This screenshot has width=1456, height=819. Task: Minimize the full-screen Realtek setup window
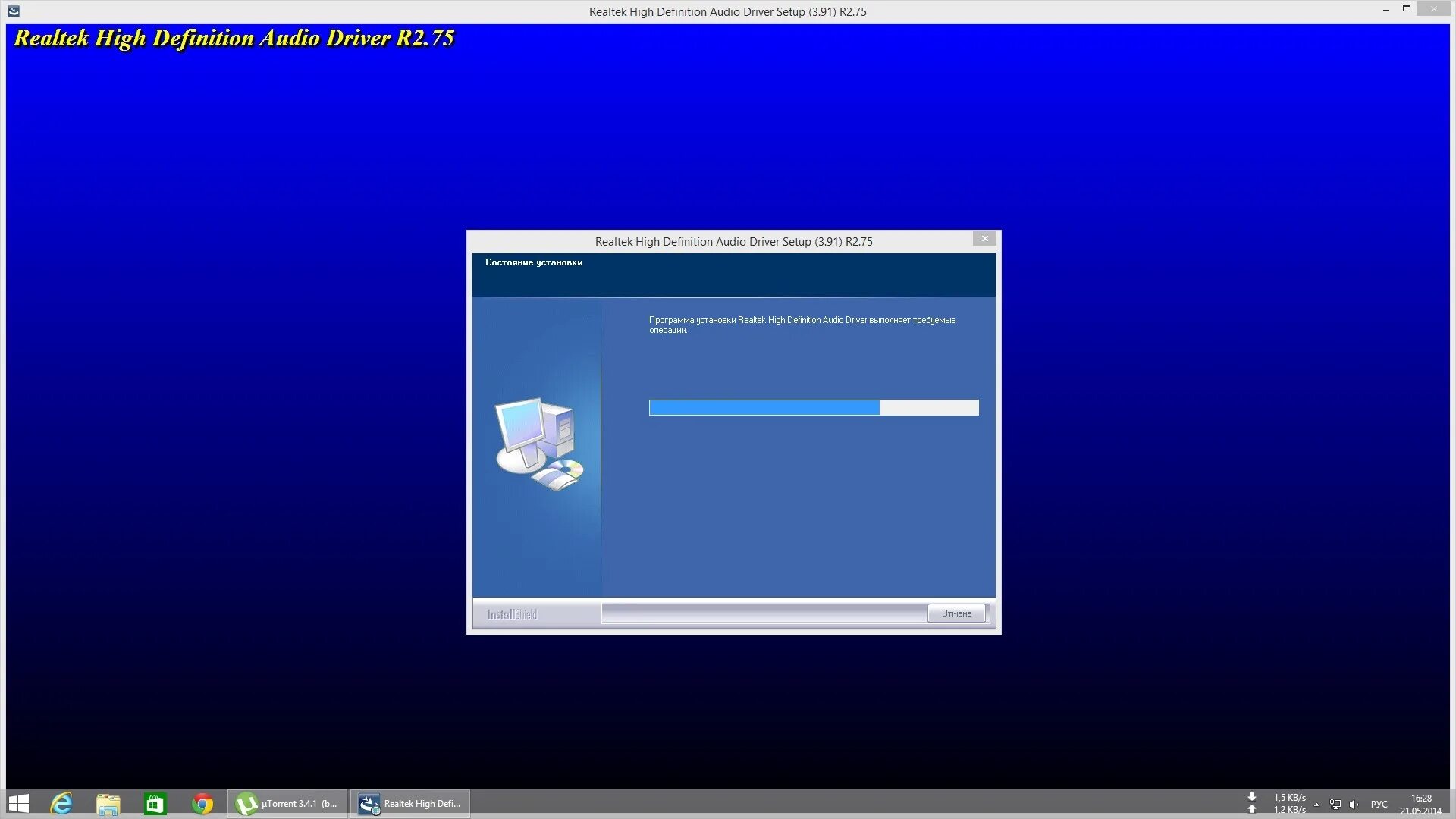tap(1386, 10)
